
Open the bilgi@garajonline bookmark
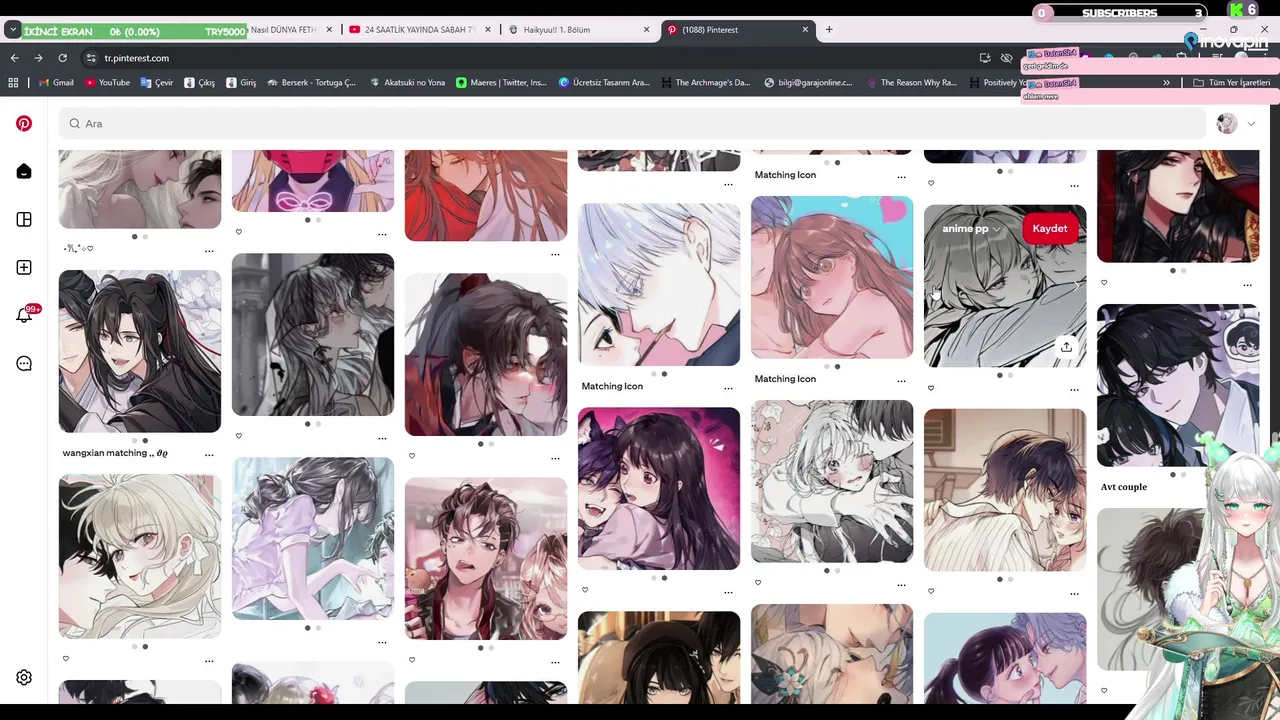click(x=808, y=83)
